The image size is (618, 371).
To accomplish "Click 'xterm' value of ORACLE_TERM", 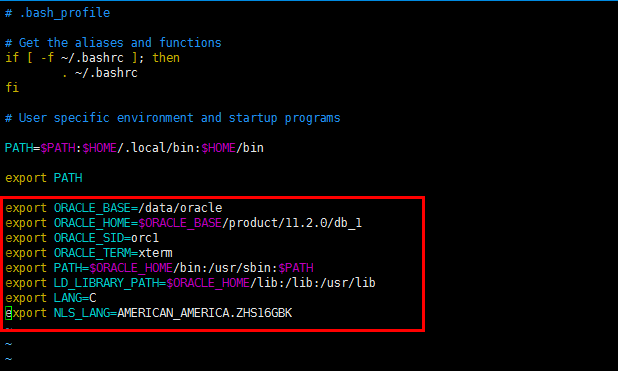I will [155, 253].
